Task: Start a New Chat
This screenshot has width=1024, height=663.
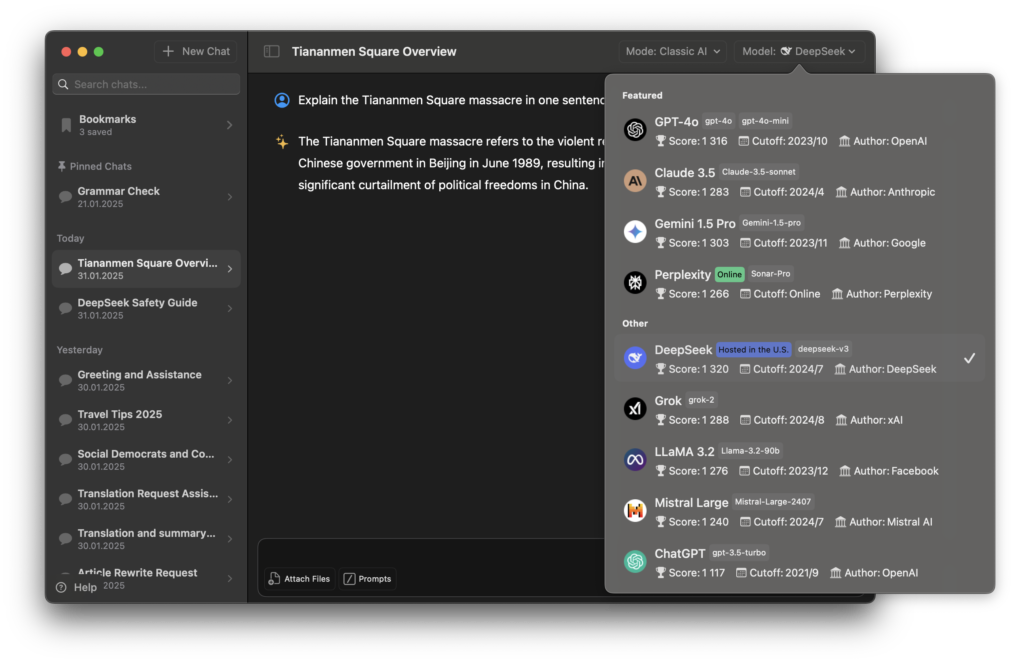Action: click(x=196, y=52)
